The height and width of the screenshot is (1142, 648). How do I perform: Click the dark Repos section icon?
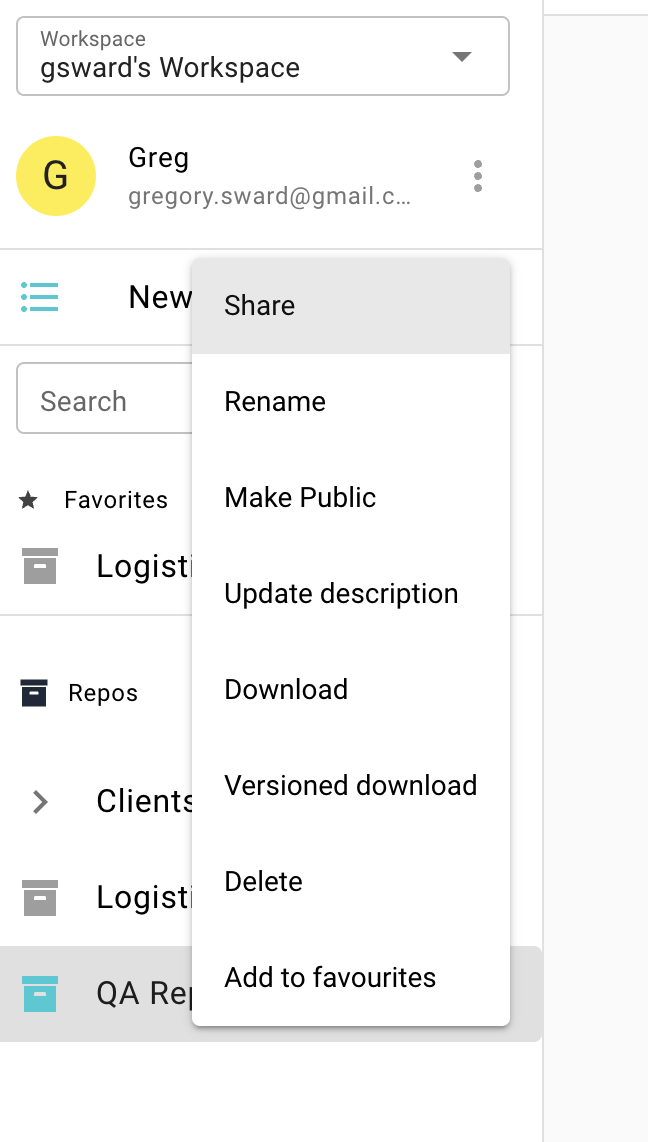[x=34, y=693]
